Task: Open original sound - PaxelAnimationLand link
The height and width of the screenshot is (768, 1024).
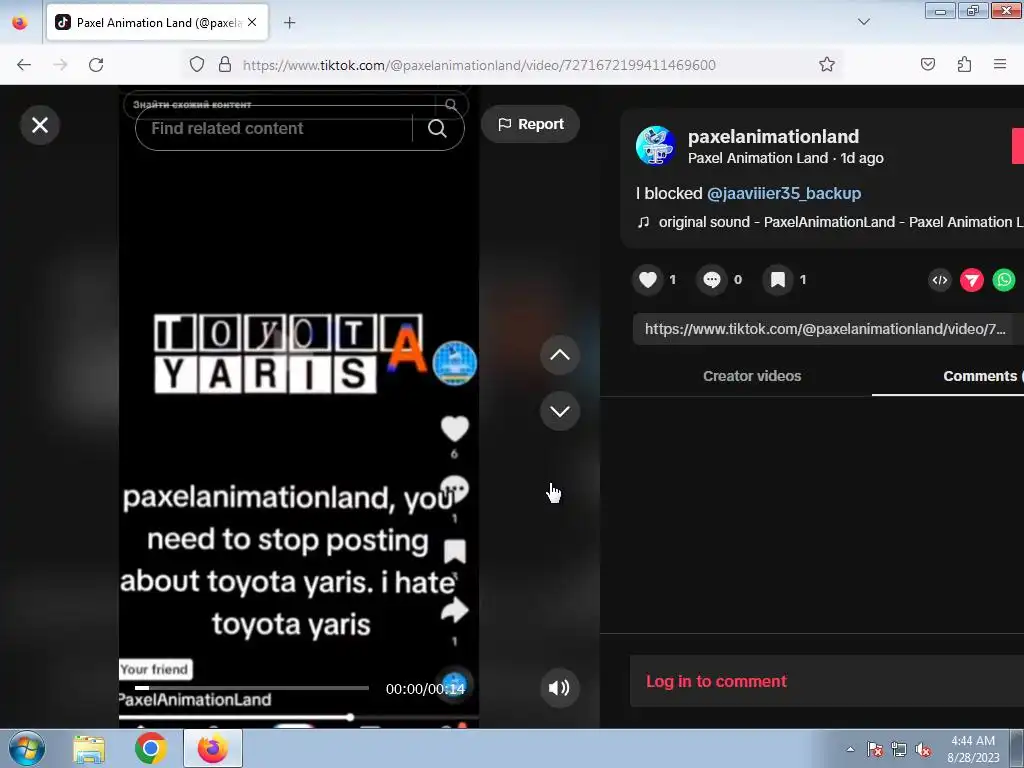Action: [840, 222]
